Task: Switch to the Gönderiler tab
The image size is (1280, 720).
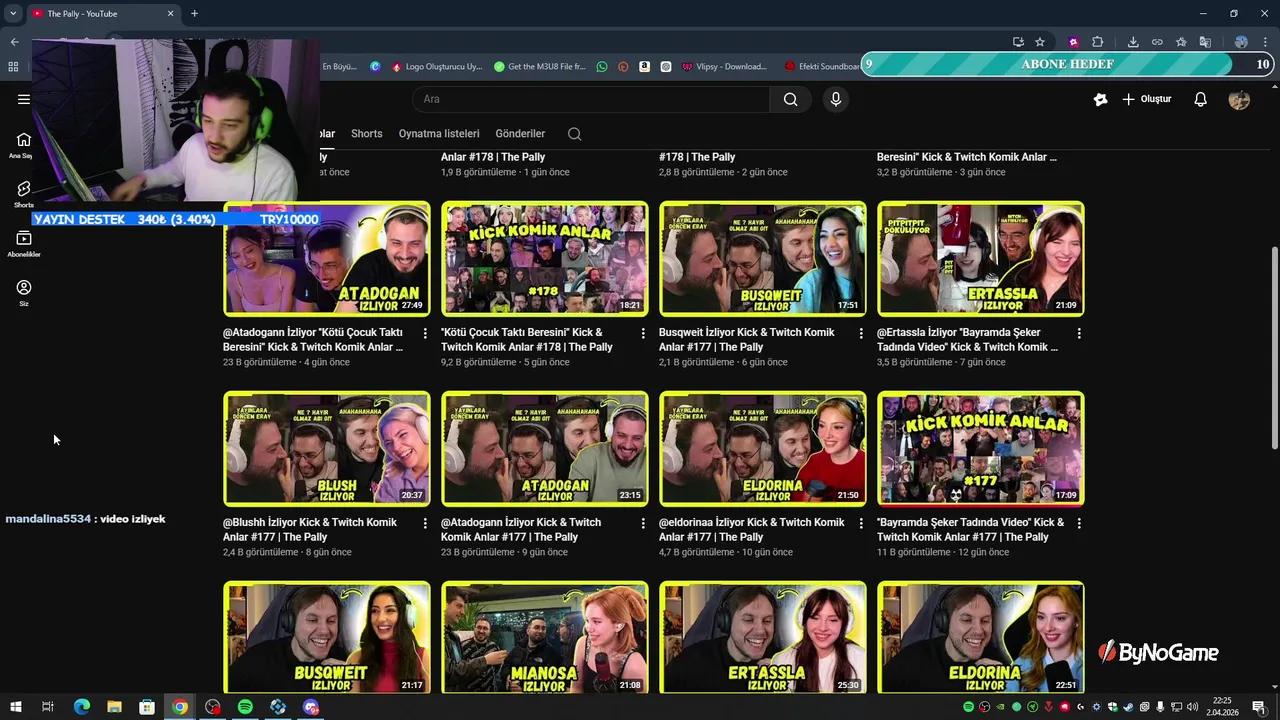Action: [x=520, y=134]
